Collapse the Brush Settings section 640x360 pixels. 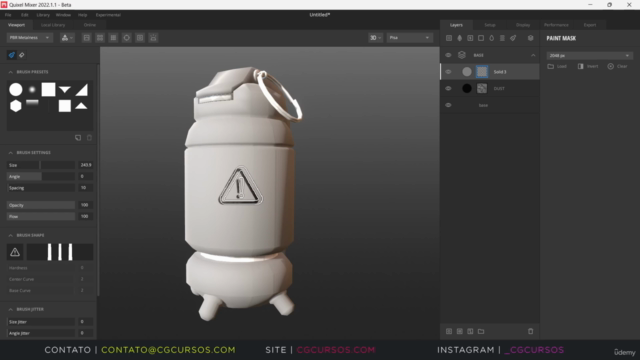[11, 153]
